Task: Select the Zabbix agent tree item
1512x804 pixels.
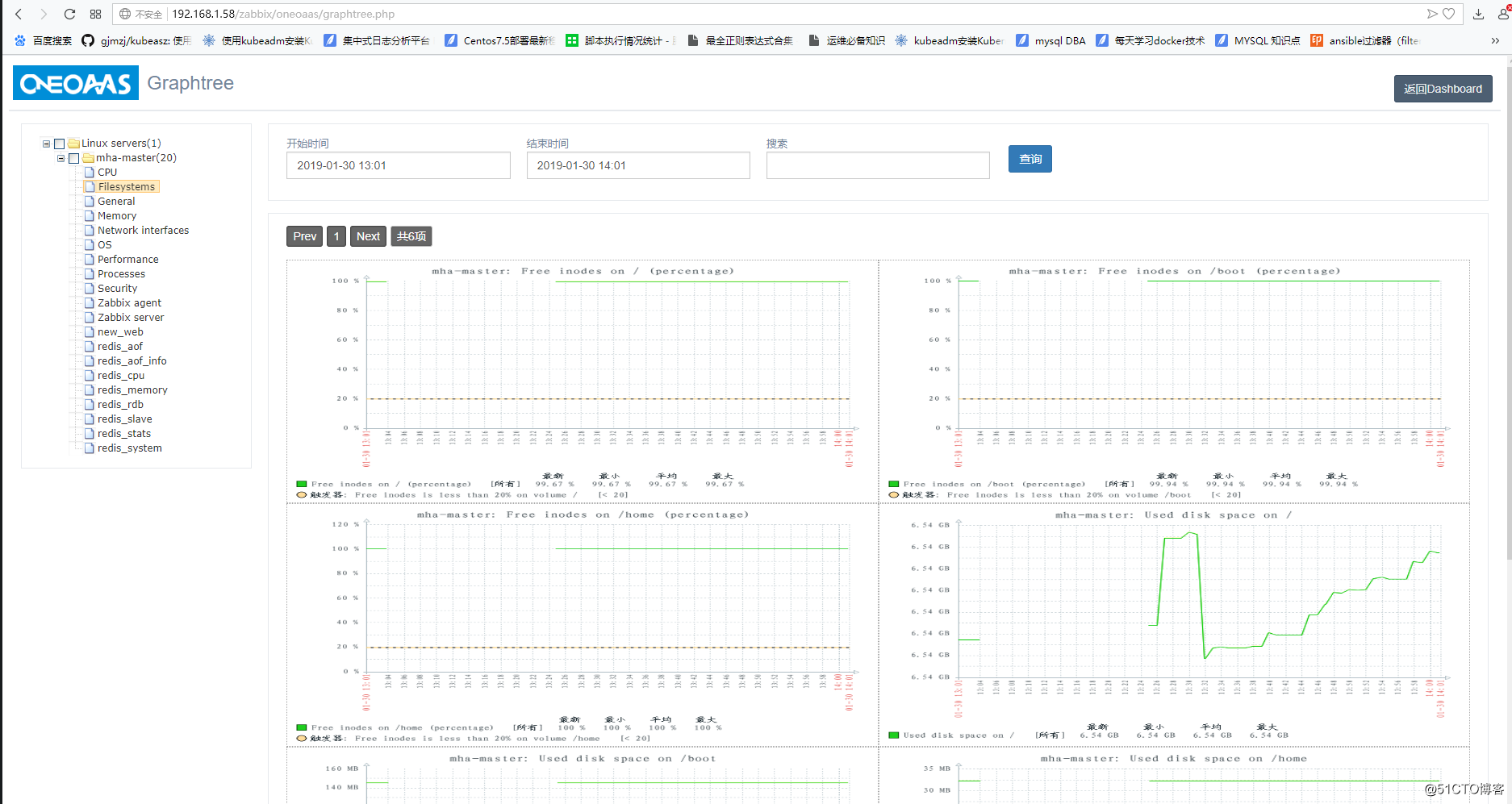Action: (130, 303)
